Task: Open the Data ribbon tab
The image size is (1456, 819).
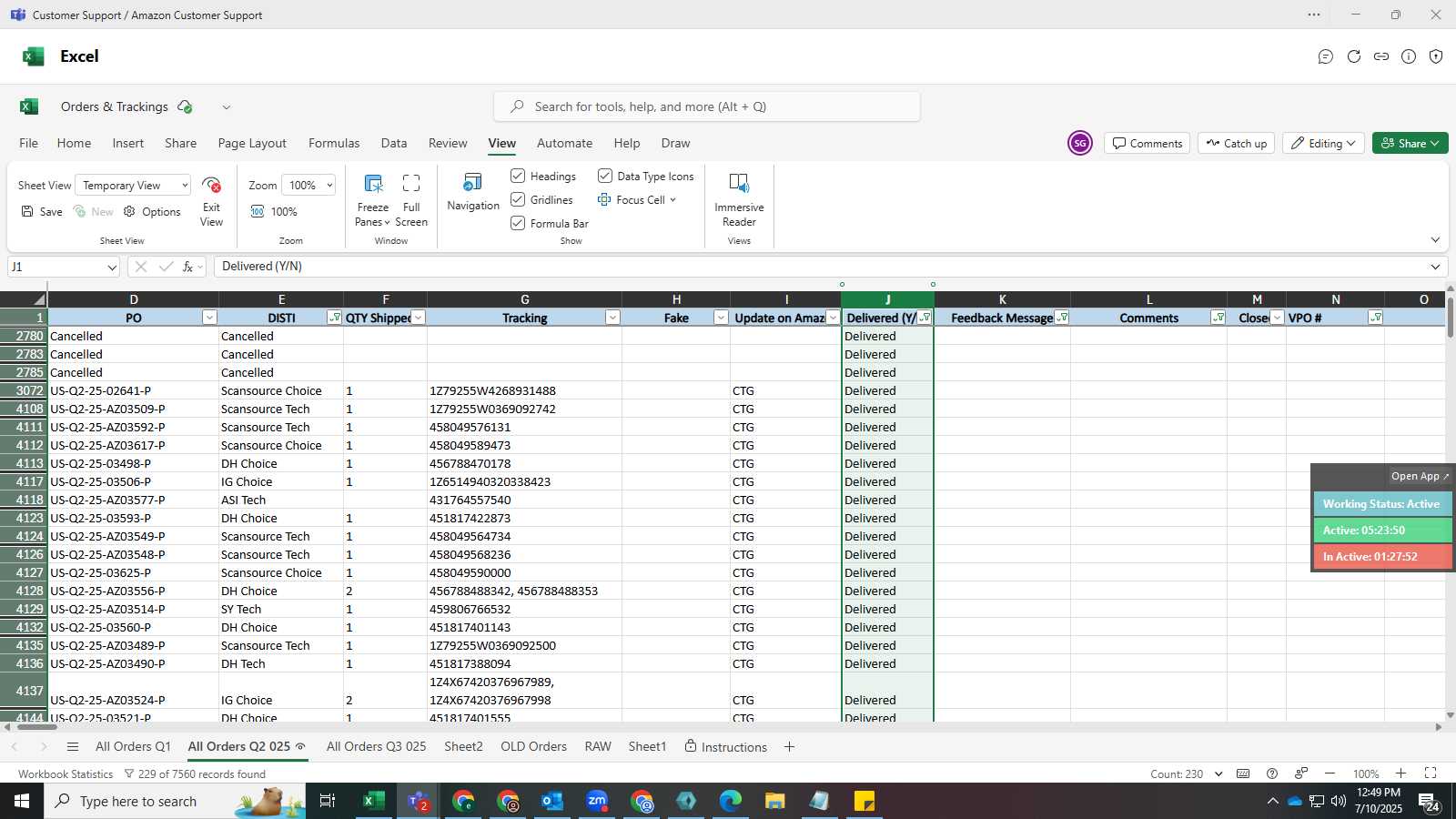Action: [x=394, y=143]
